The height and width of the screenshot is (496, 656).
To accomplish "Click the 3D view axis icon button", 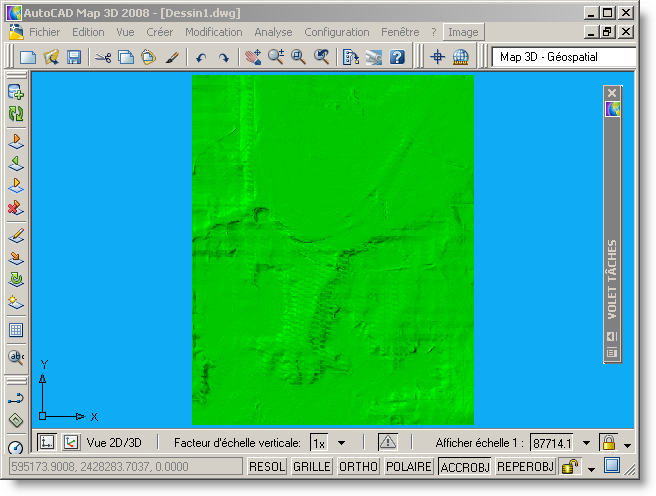I will coord(71,442).
